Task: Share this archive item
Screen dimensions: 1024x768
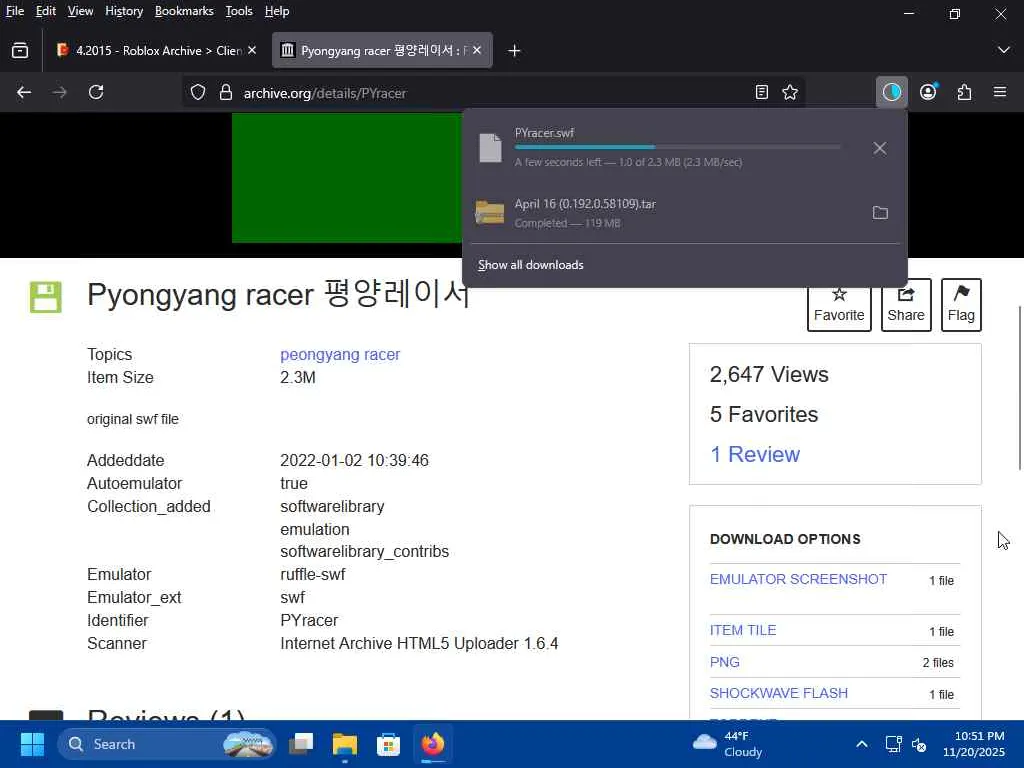Action: click(x=906, y=305)
